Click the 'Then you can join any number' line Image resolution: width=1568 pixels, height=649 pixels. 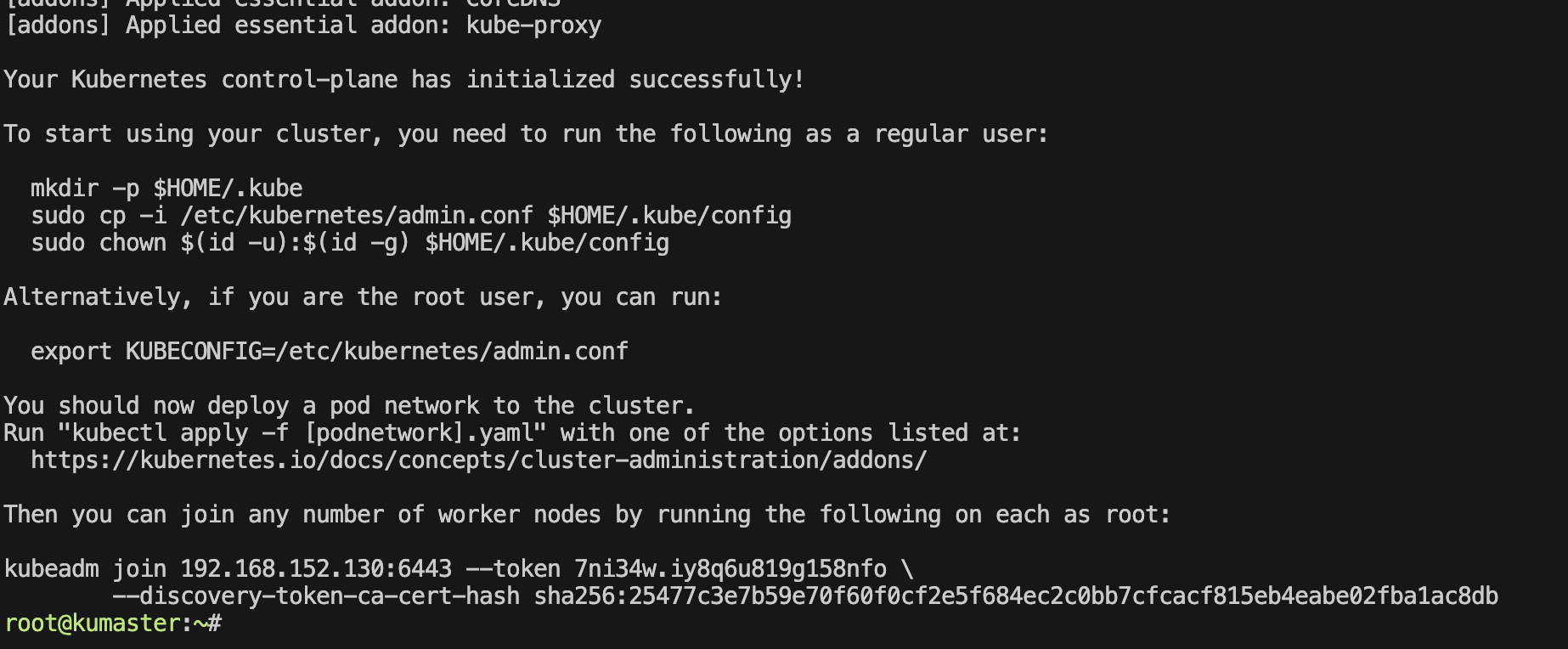(588, 515)
